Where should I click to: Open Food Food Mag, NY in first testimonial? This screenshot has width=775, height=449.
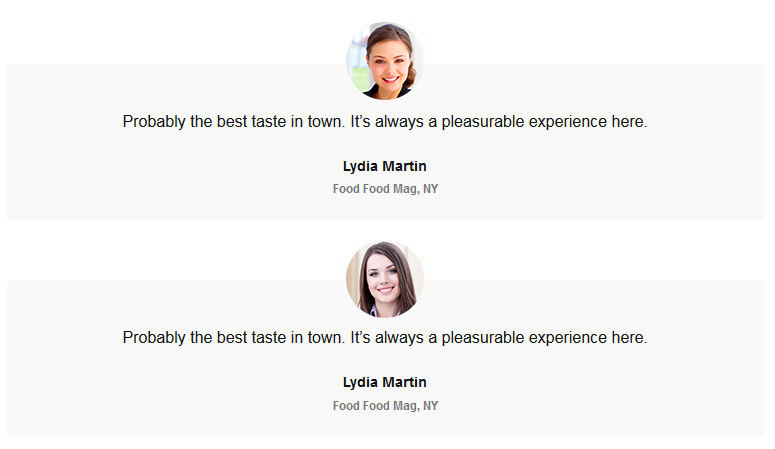click(385, 189)
